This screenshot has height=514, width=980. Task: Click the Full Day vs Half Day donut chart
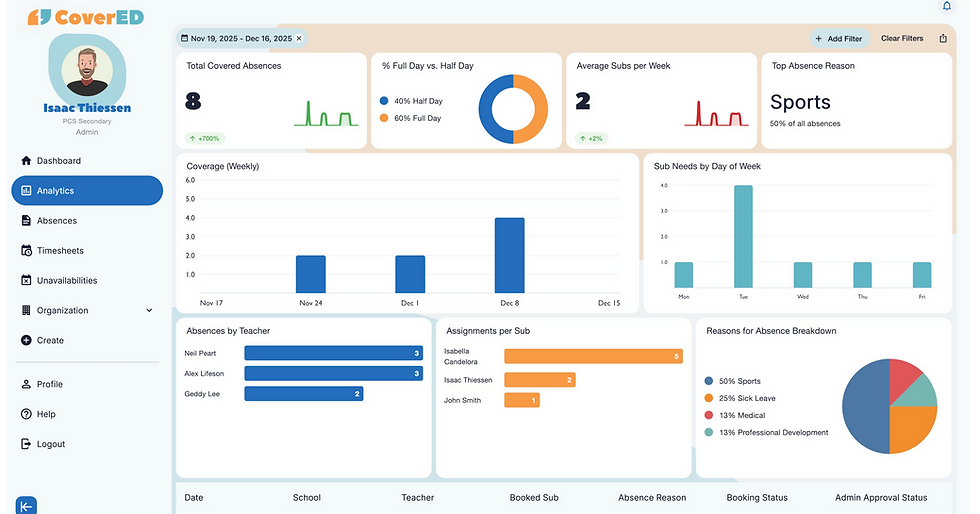(x=513, y=109)
